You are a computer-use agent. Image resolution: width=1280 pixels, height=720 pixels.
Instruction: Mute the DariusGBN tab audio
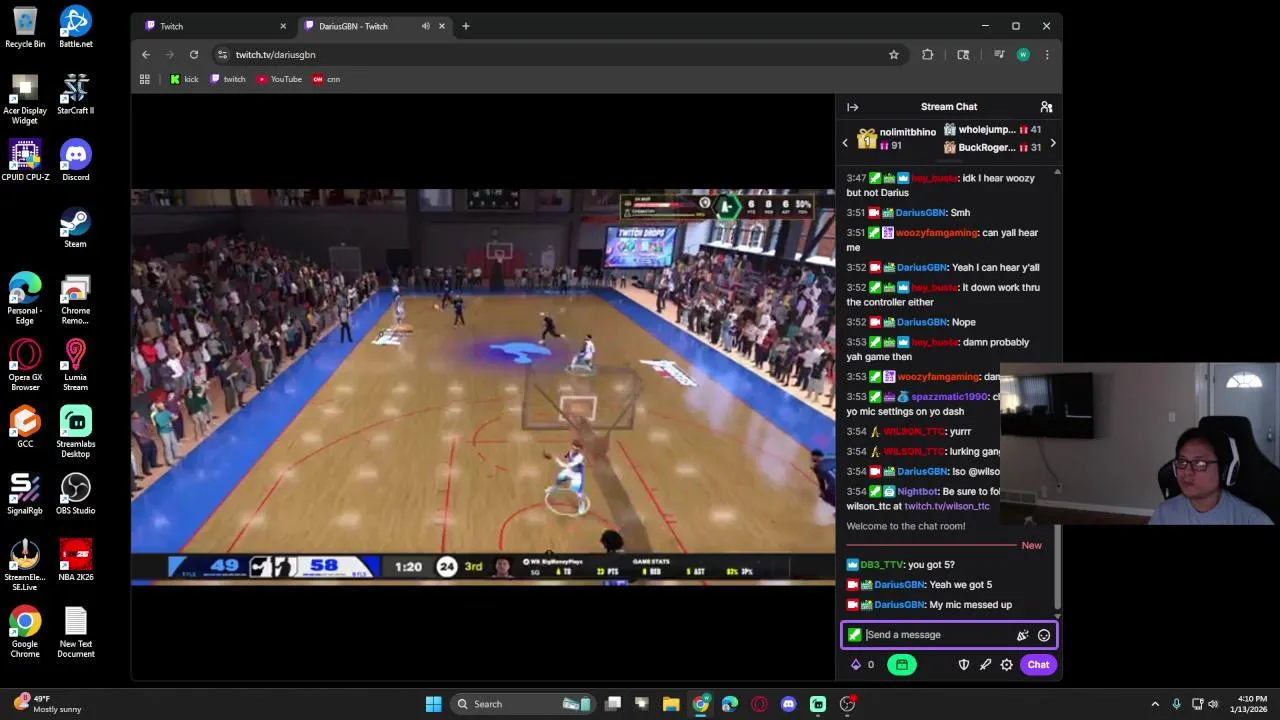pyautogui.click(x=426, y=26)
